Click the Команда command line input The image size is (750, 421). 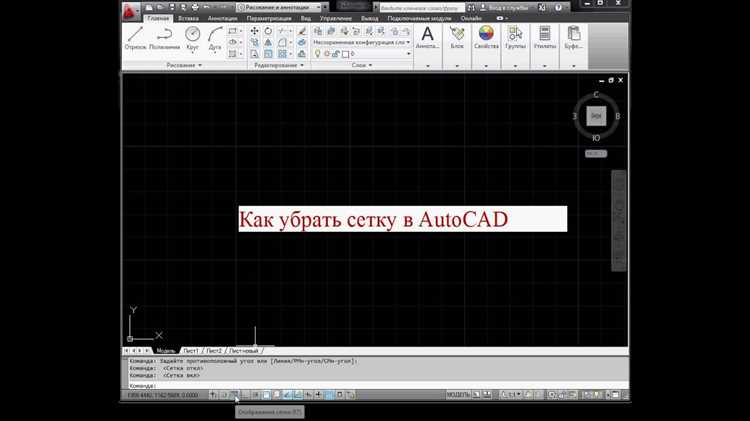coord(378,385)
